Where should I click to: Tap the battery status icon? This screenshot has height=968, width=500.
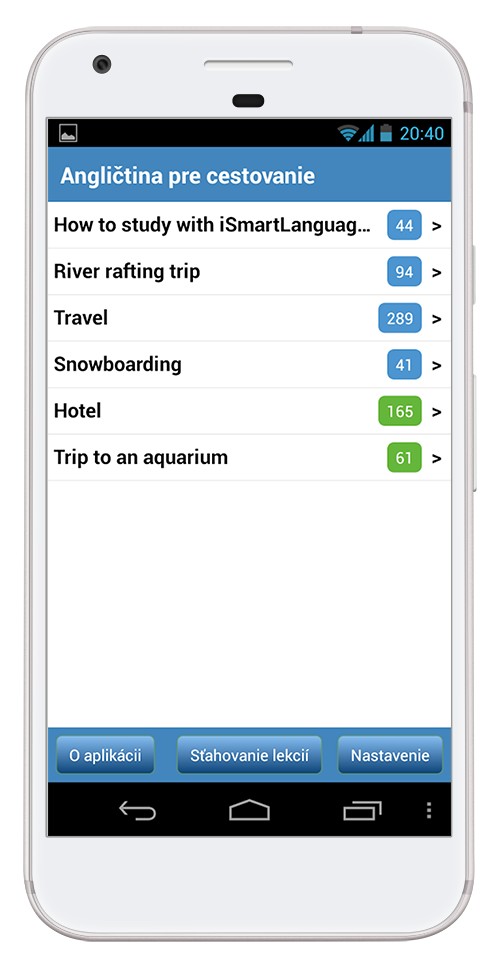386,133
